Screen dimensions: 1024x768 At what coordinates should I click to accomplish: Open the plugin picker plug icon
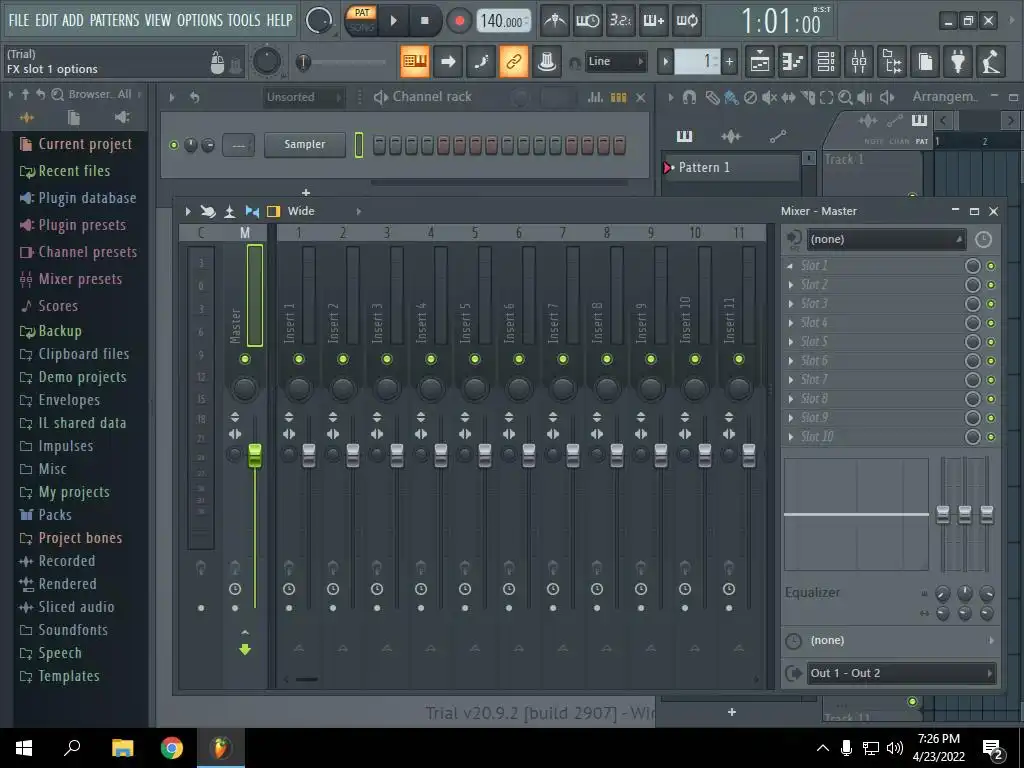click(958, 62)
